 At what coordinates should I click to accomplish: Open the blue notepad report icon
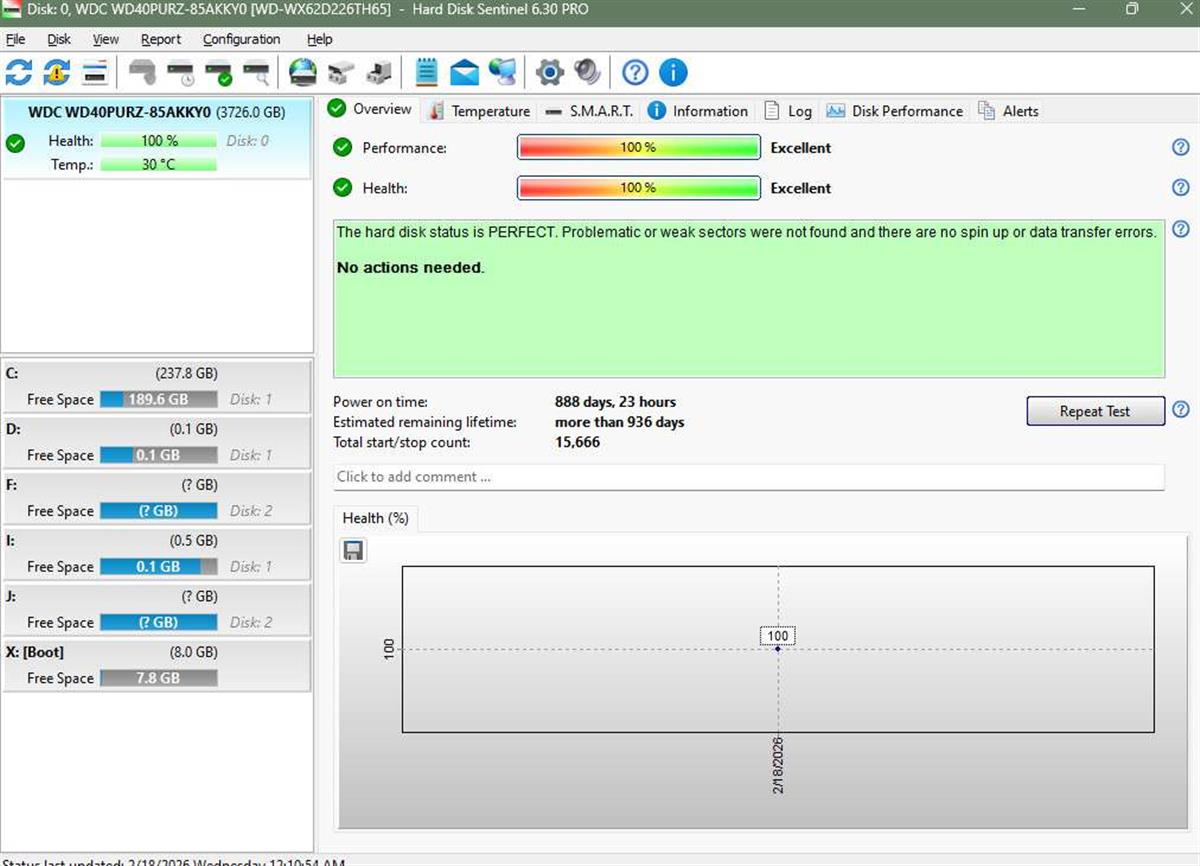point(427,72)
